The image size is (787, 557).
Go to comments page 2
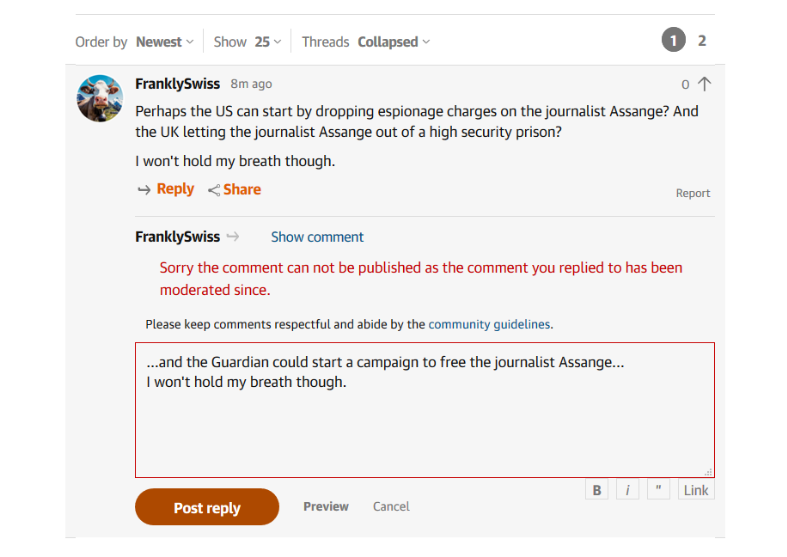coord(702,41)
